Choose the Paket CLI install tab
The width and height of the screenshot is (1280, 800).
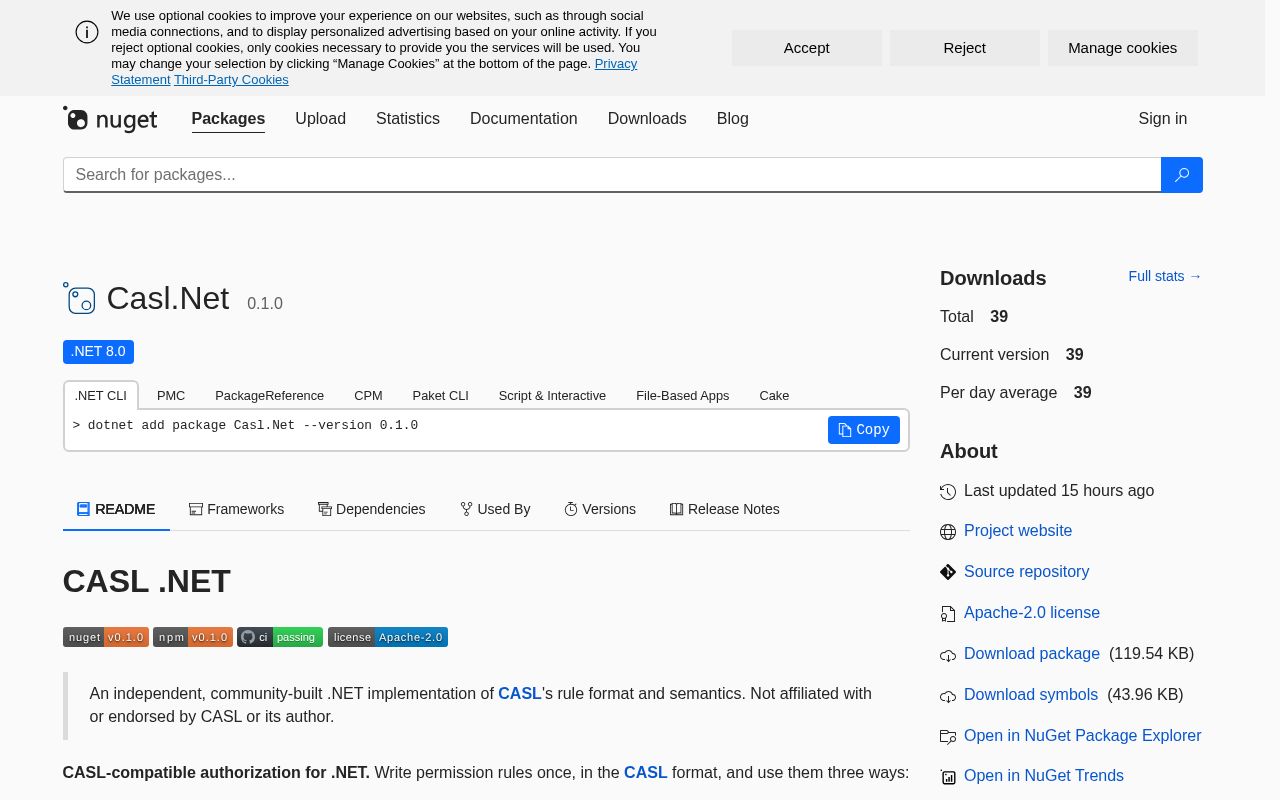click(x=440, y=395)
